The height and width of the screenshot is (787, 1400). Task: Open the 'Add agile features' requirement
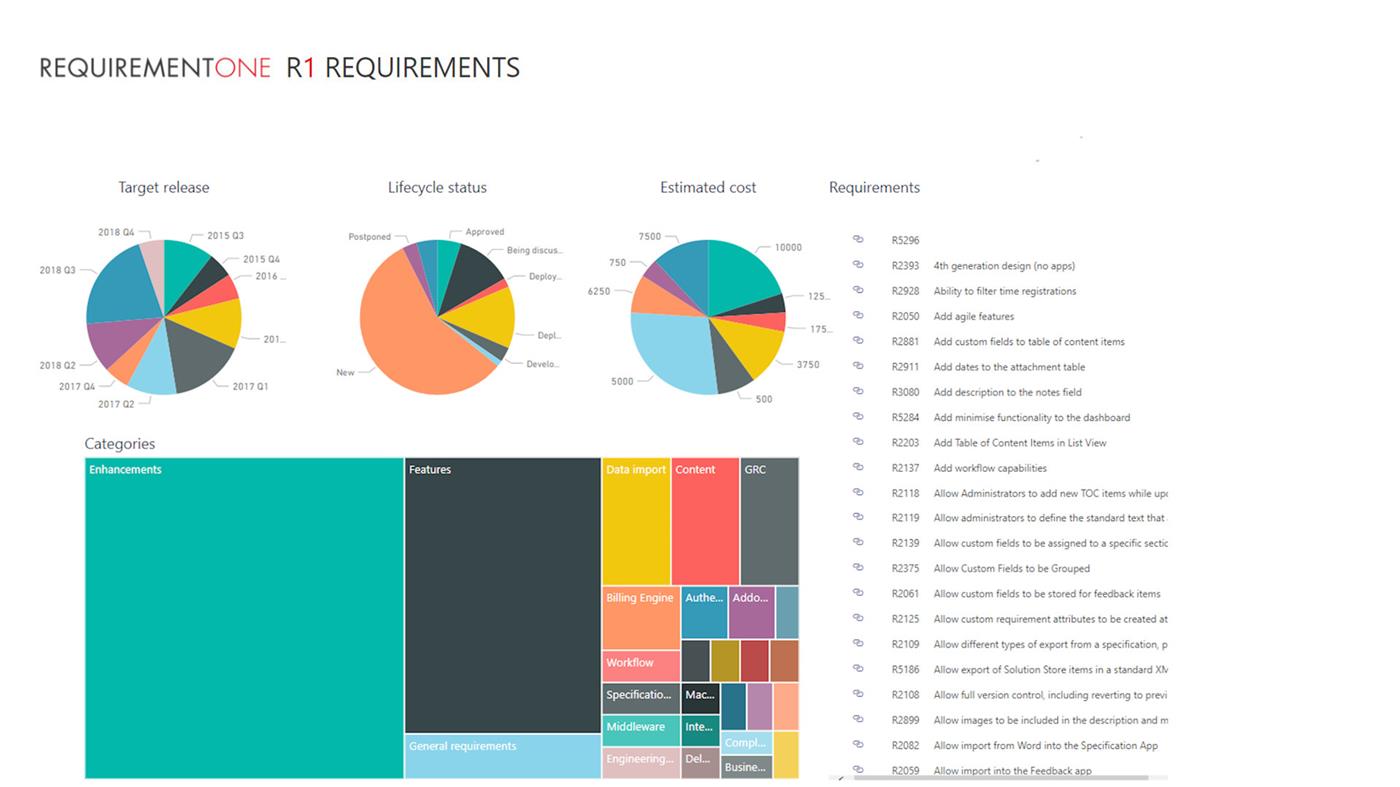pyautogui.click(x=977, y=315)
